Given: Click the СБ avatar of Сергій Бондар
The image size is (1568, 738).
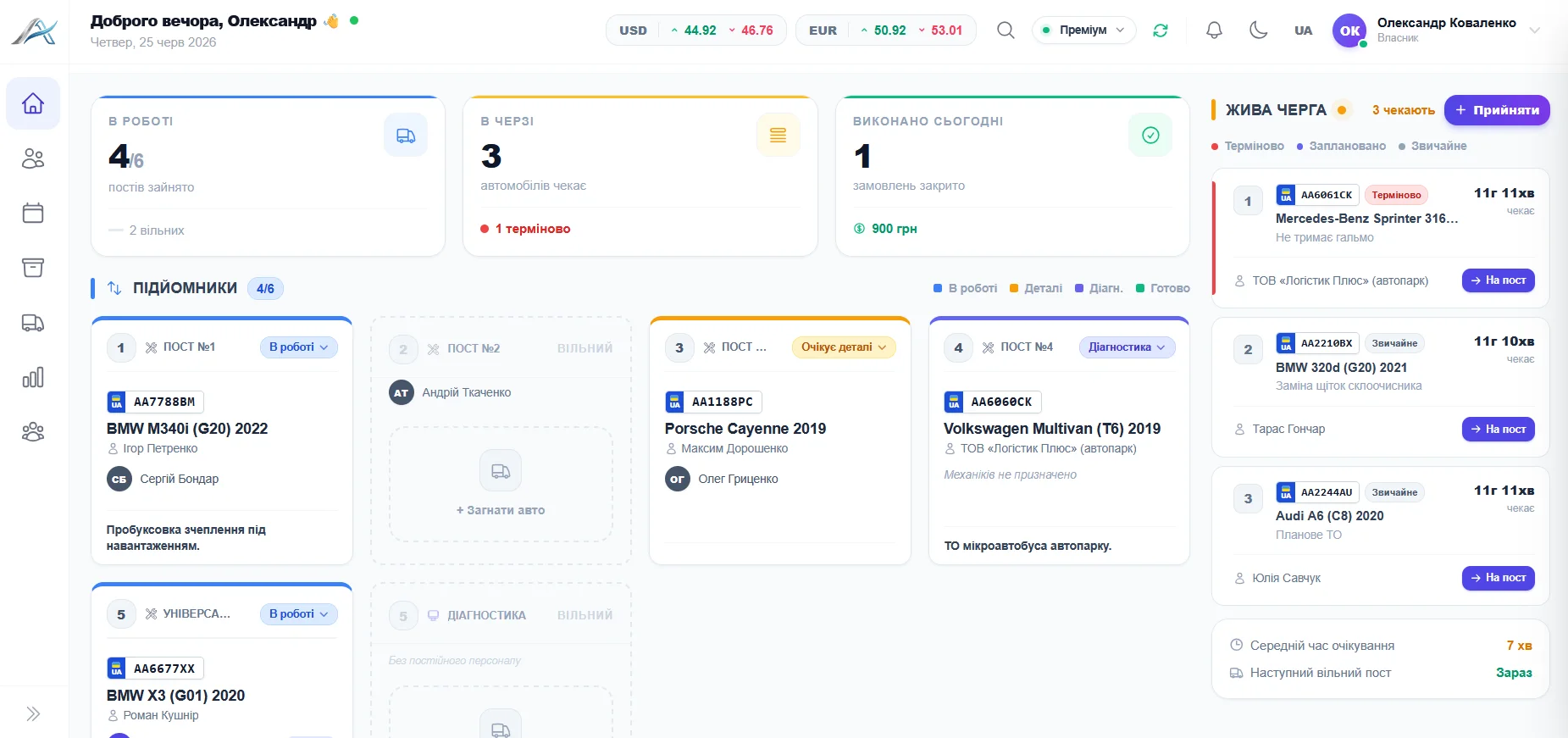Looking at the screenshot, I should (x=119, y=480).
